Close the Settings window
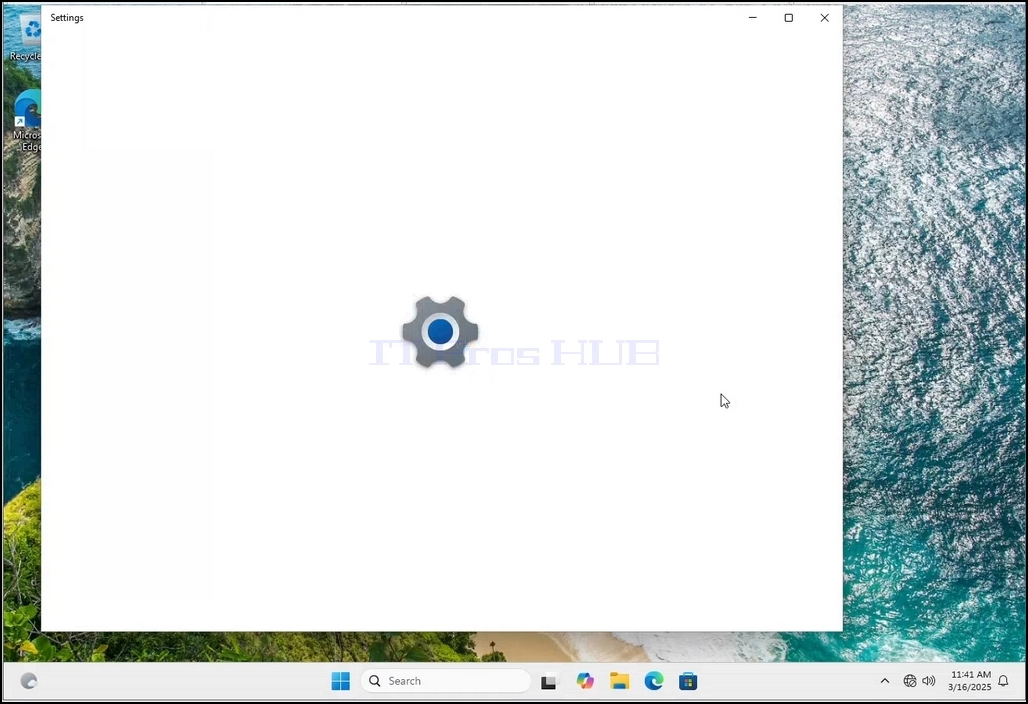Screen dimensions: 1028x704 (x=825, y=18)
